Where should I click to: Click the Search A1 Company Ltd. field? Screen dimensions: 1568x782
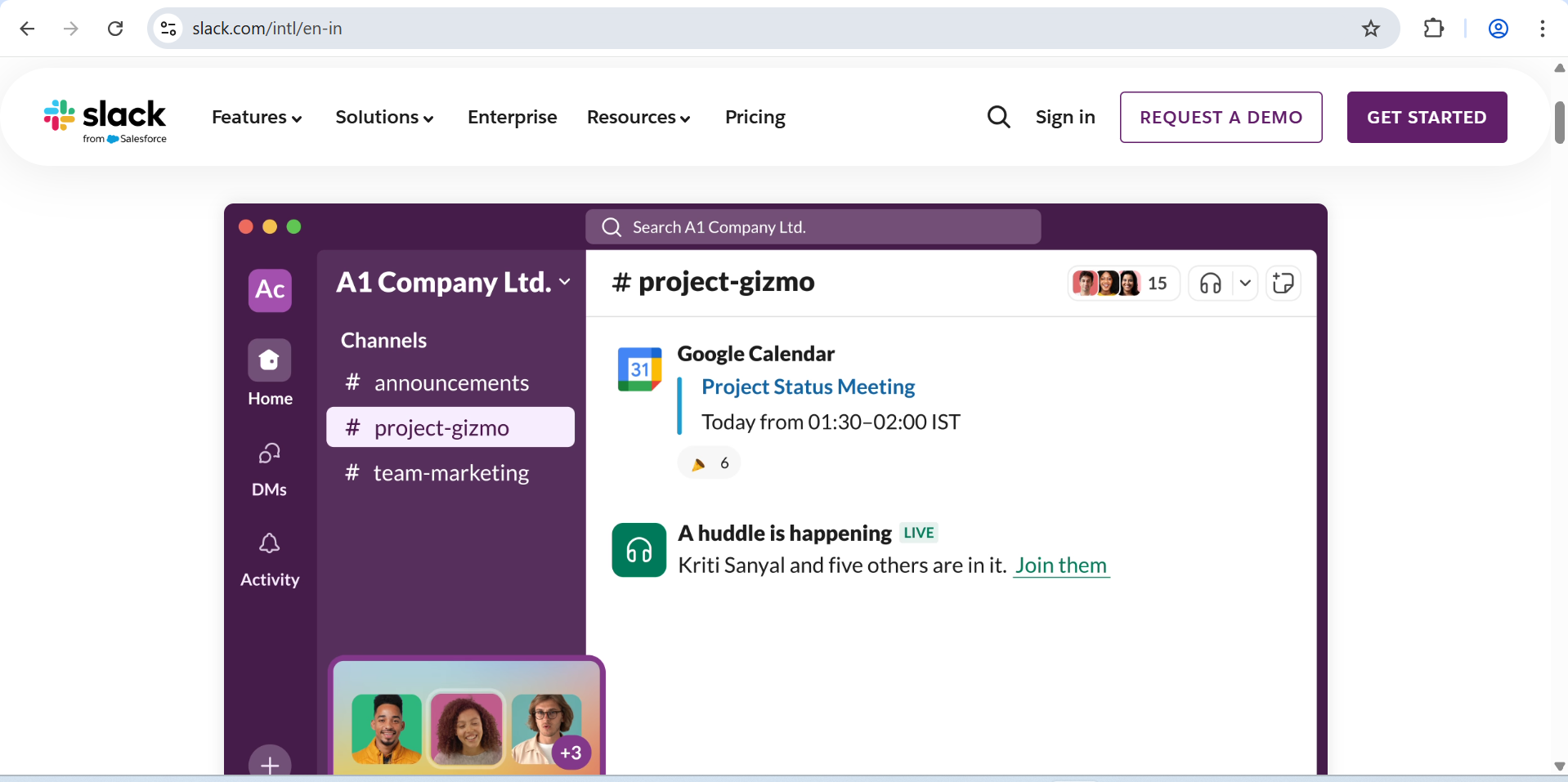[x=813, y=226]
